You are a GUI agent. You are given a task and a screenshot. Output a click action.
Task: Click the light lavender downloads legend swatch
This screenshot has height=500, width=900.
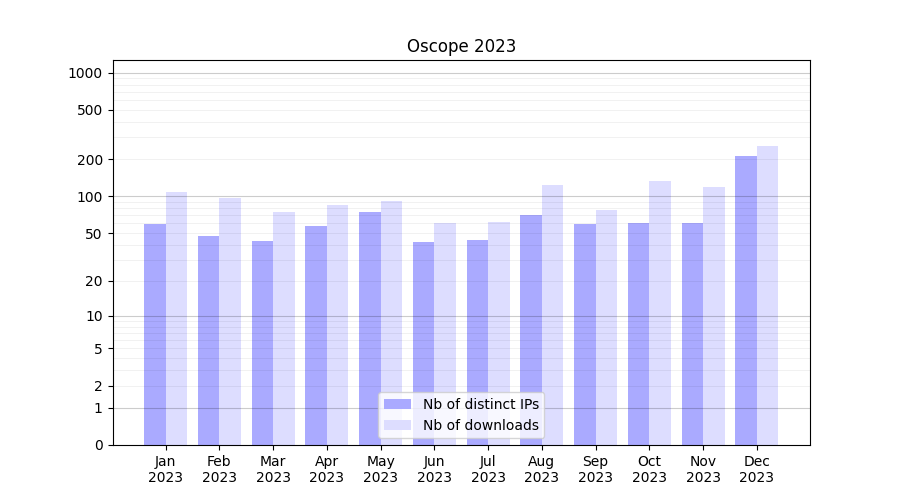397,425
